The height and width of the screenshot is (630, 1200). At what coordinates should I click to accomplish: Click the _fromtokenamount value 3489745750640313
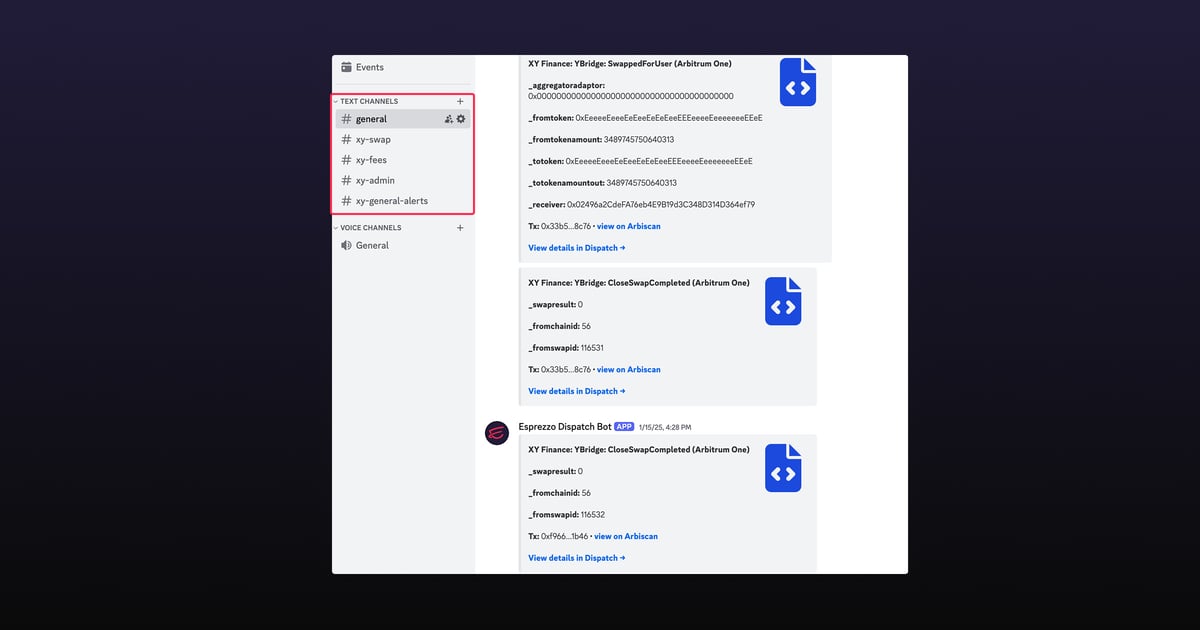click(x=639, y=140)
